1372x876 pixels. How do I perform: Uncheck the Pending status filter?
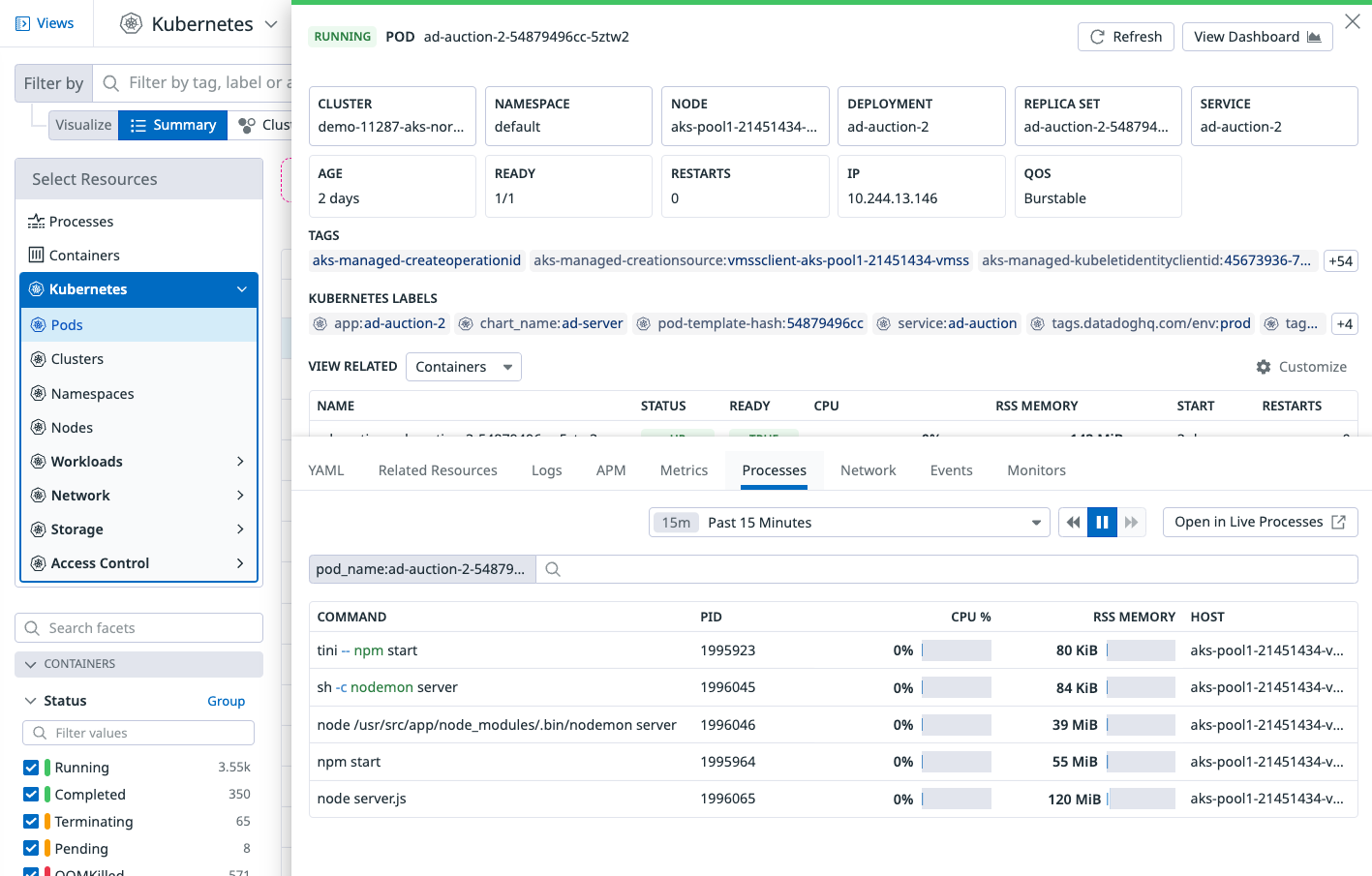pyautogui.click(x=31, y=849)
